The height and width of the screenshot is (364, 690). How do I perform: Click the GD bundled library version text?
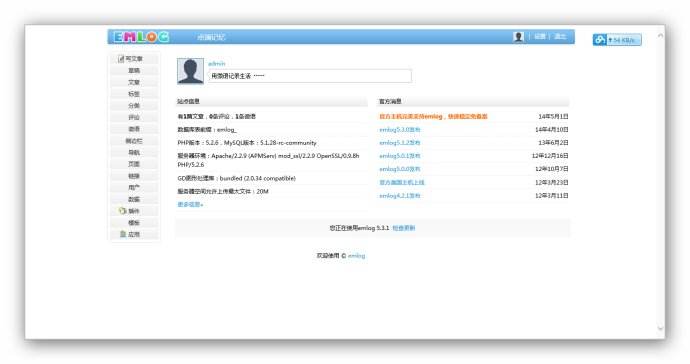click(236, 178)
